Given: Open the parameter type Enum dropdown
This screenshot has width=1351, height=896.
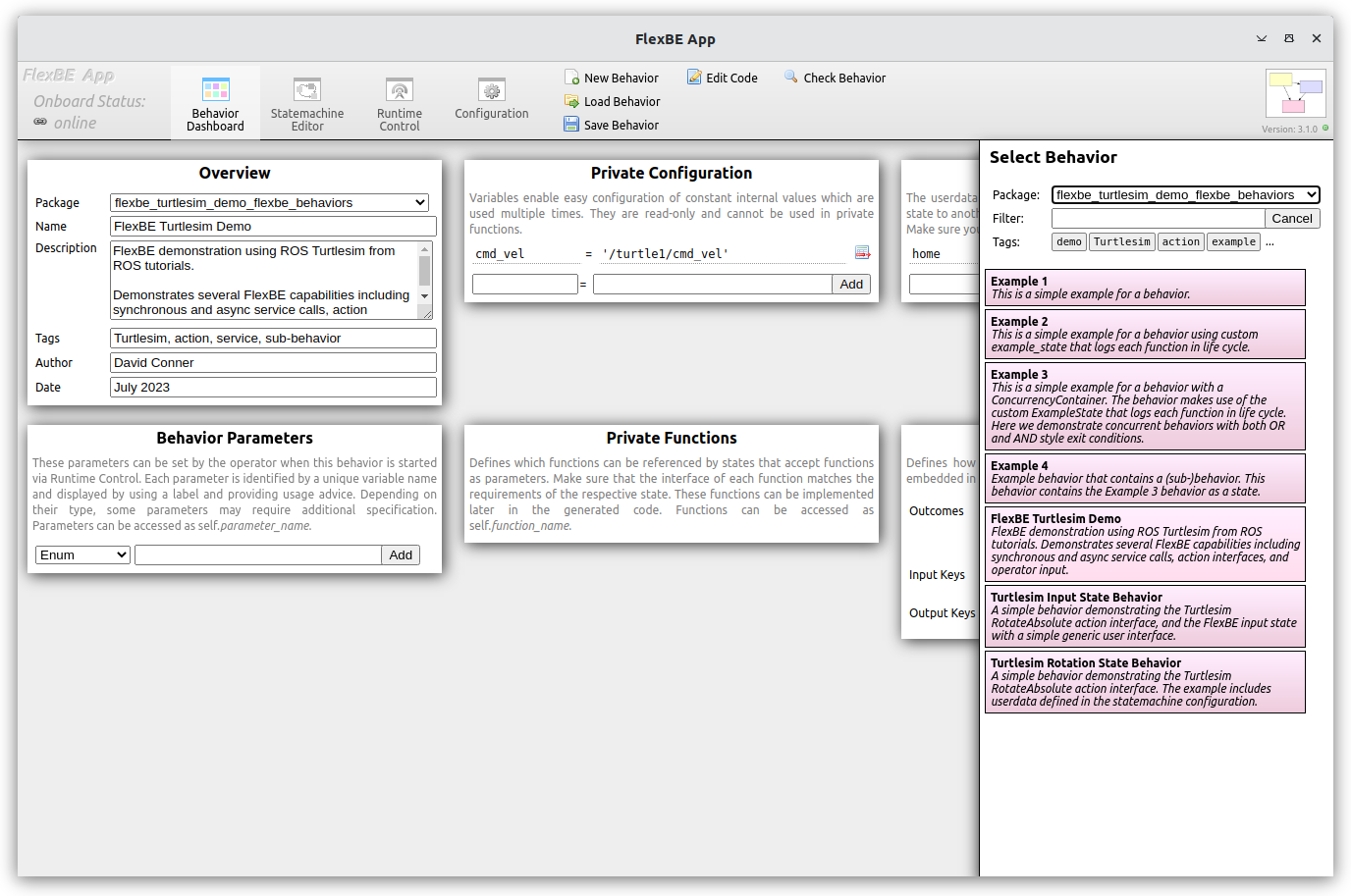Looking at the screenshot, I should point(83,554).
